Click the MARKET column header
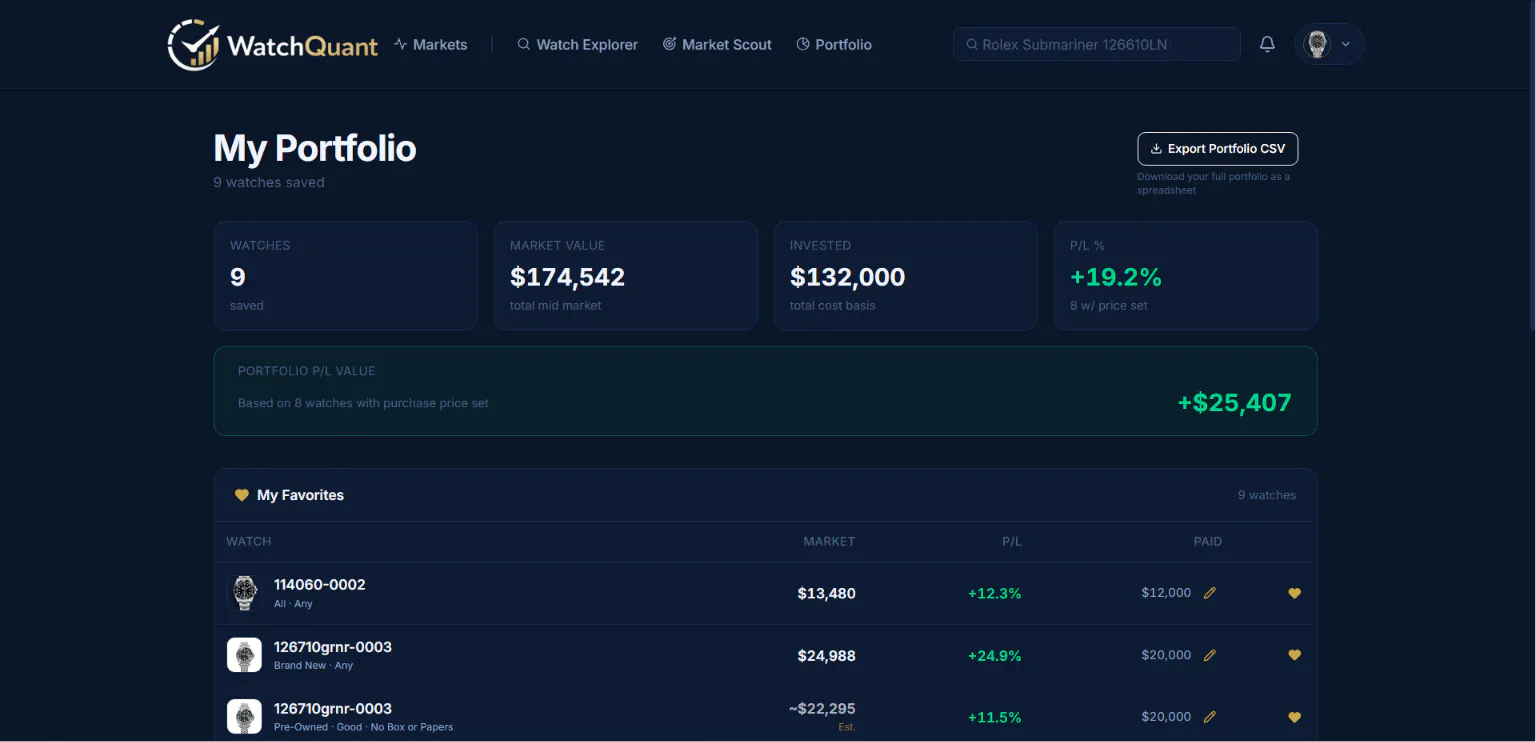 (829, 541)
